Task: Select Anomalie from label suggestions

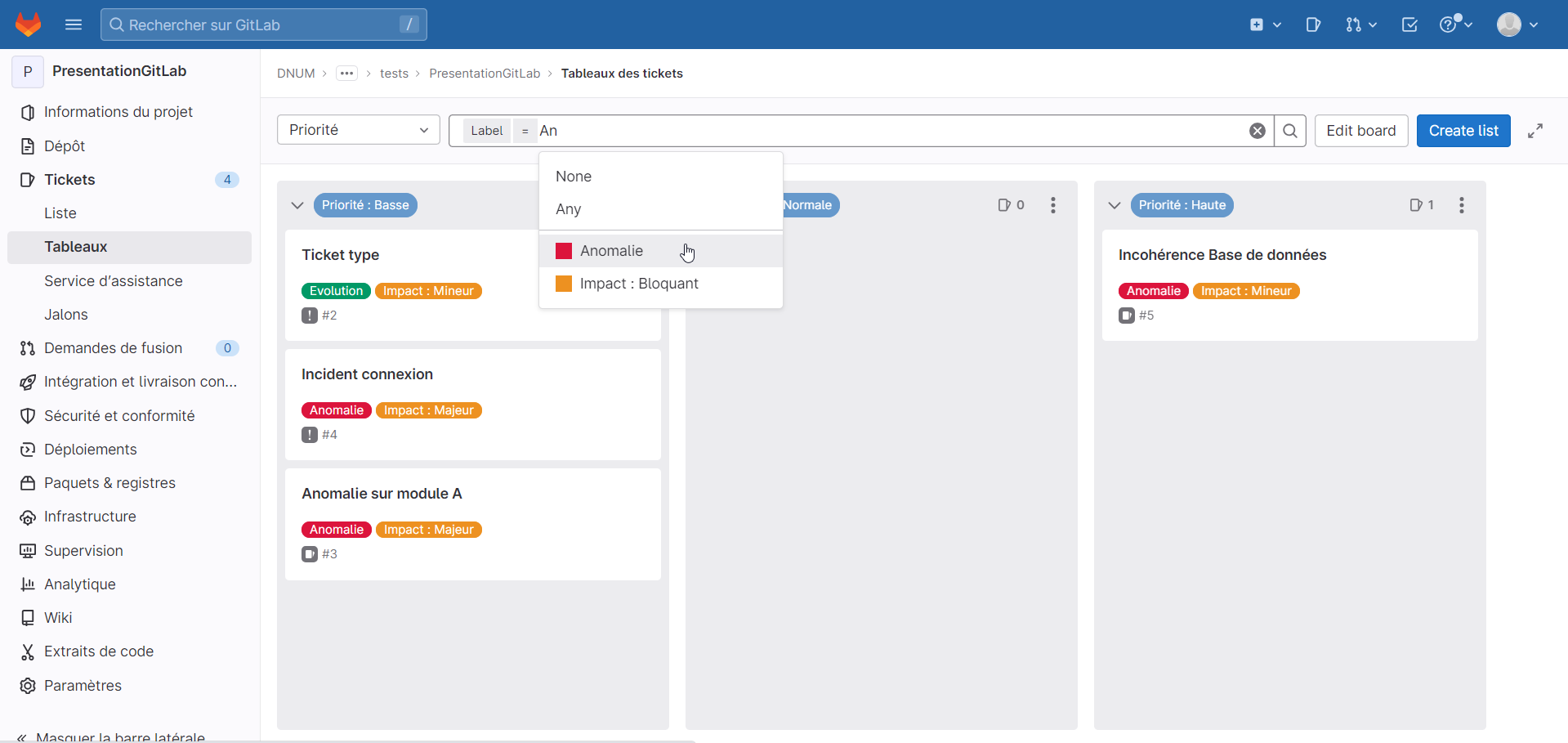Action: click(611, 251)
